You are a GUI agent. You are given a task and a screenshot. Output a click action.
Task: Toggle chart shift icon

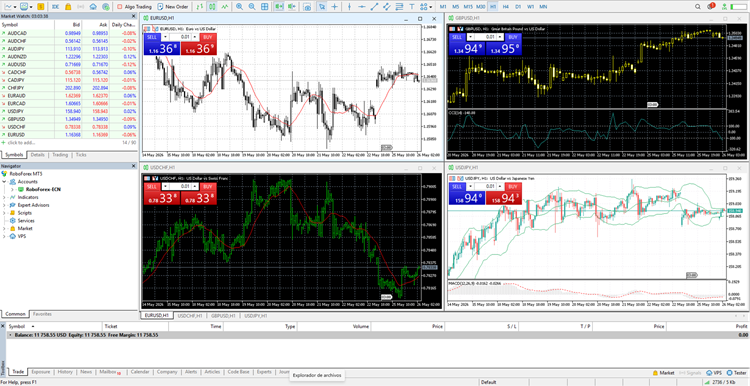click(x=291, y=7)
